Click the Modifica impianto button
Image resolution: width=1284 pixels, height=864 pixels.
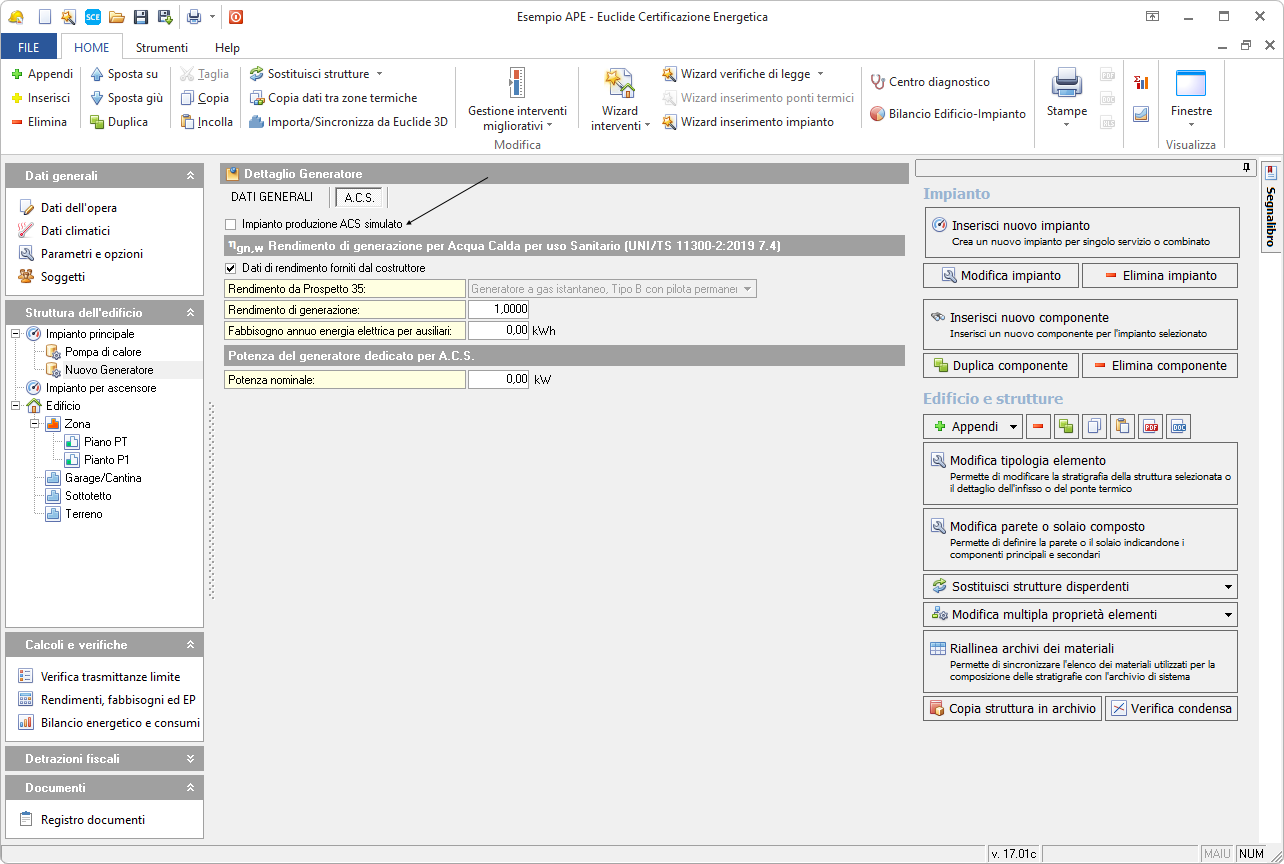pos(1000,275)
